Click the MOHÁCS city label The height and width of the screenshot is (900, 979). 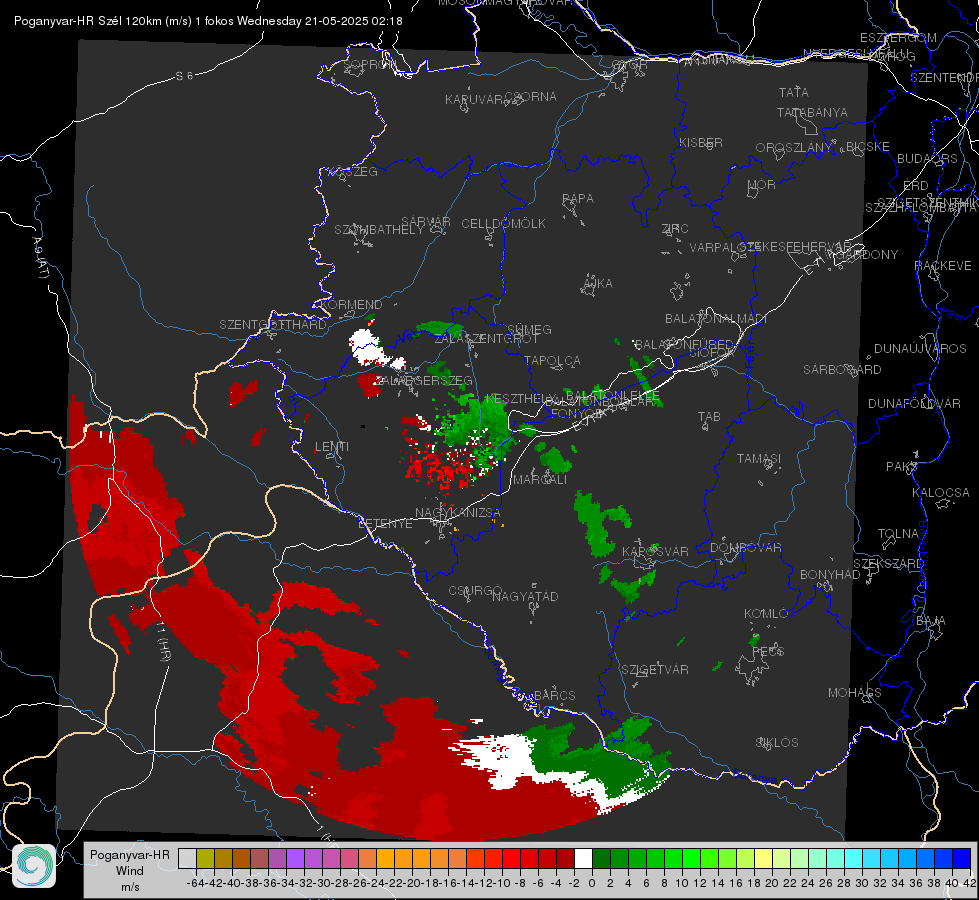pyautogui.click(x=854, y=693)
